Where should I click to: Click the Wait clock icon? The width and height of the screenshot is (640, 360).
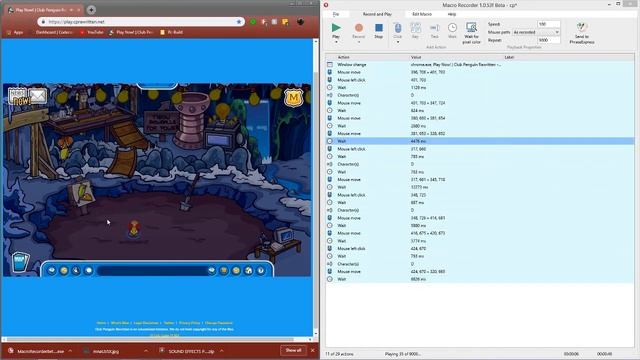coord(452,28)
